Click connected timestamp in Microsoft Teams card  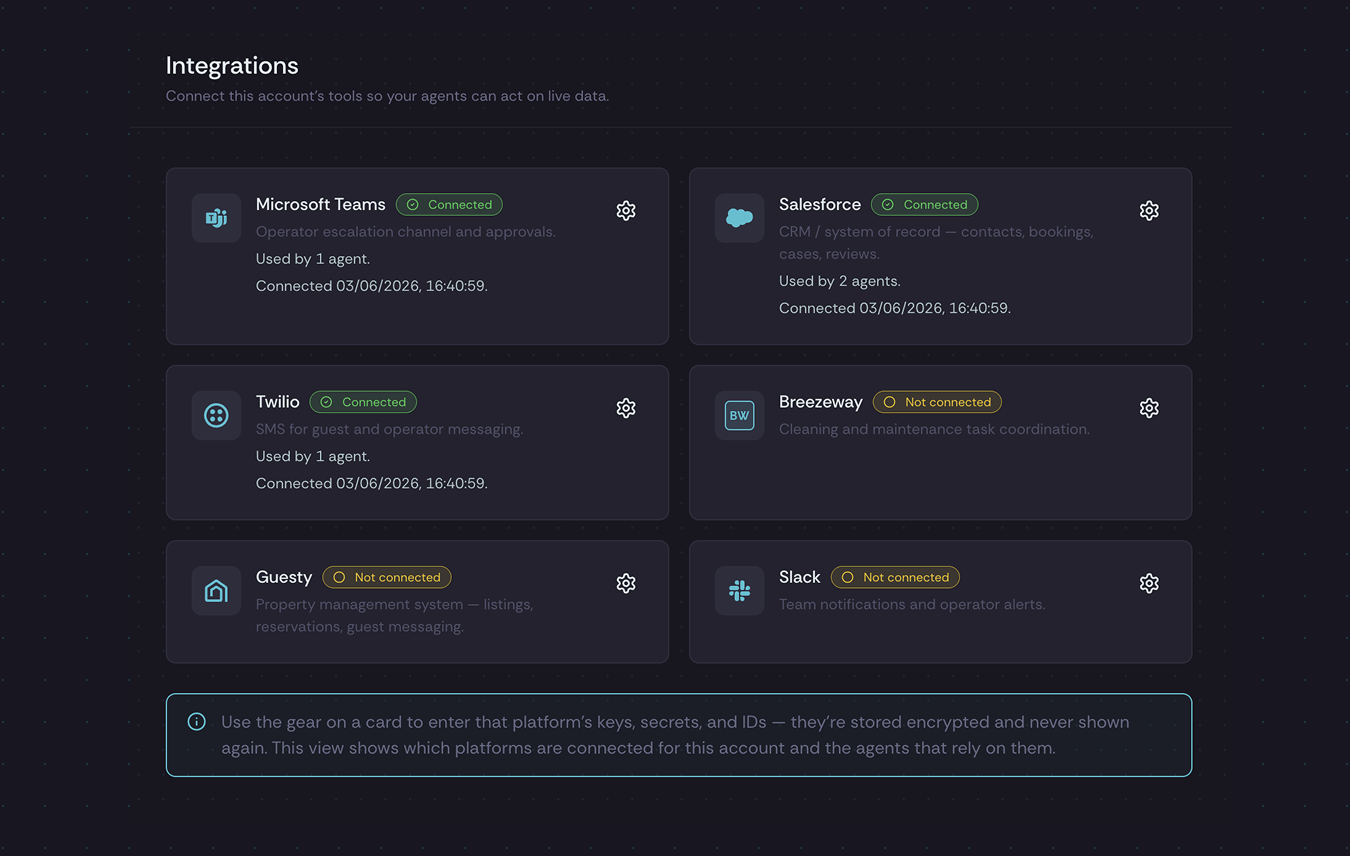coord(372,286)
